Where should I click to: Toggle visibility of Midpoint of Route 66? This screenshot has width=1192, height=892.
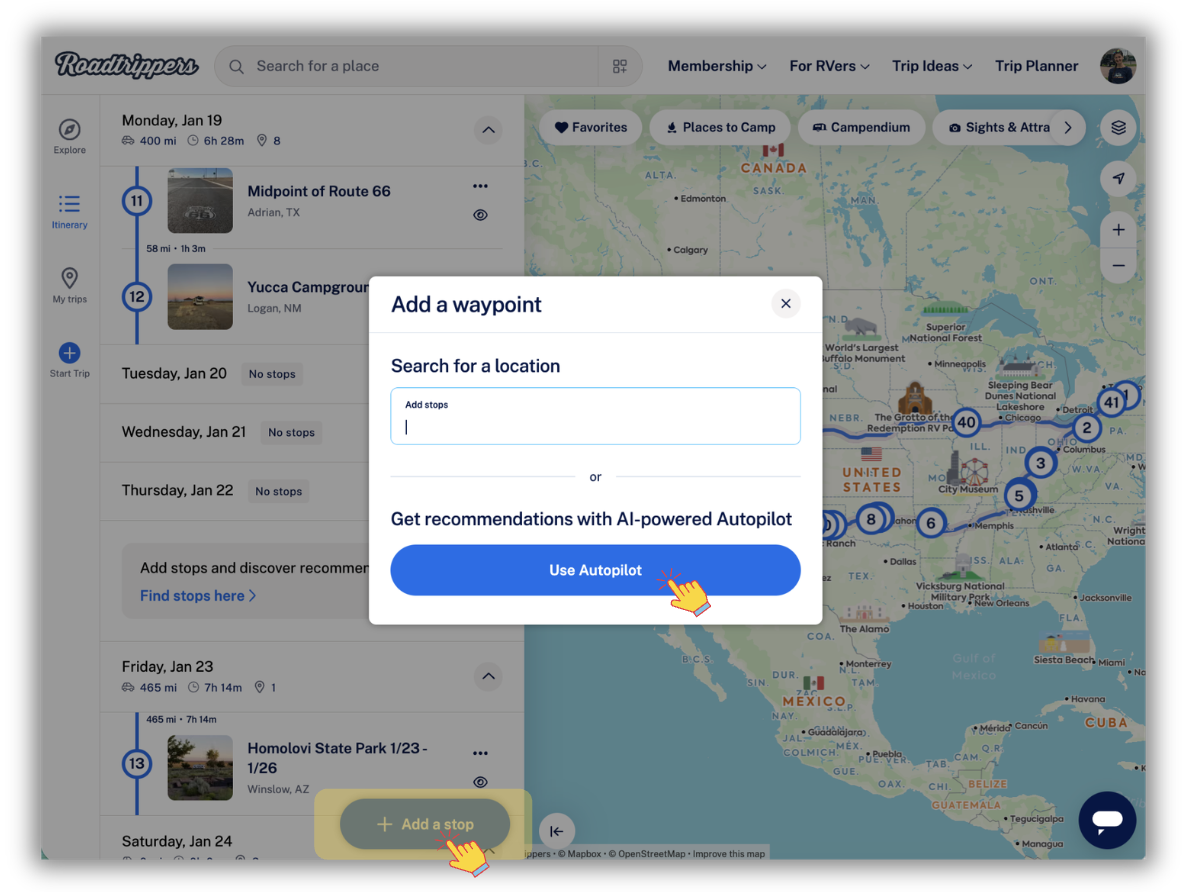pyautogui.click(x=480, y=215)
